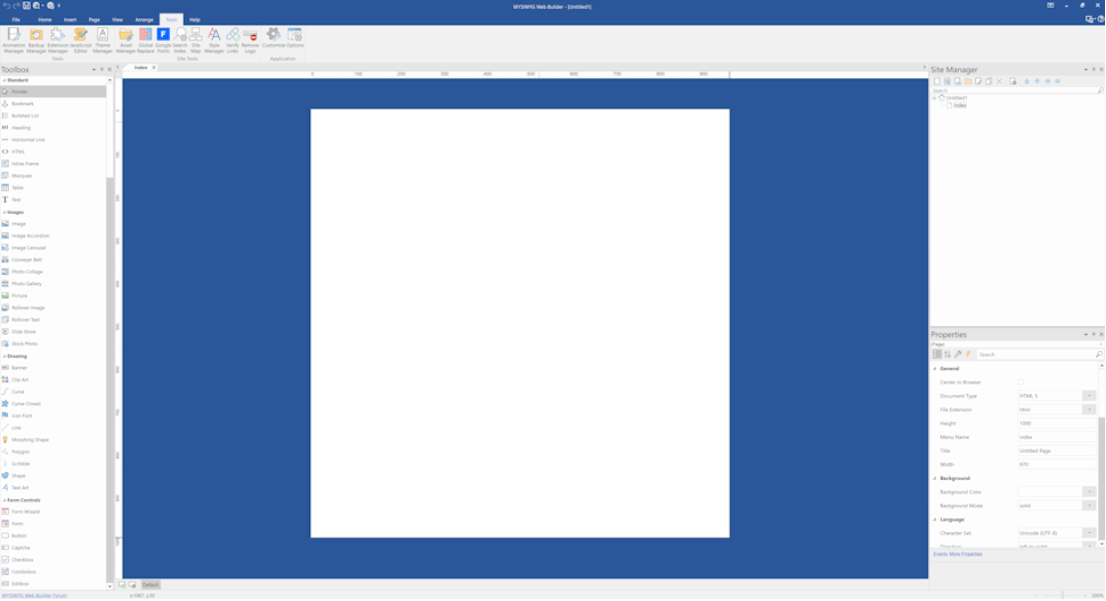
Task: Open the WYSIWYG Web Builder Forum link
Action: pos(35,596)
